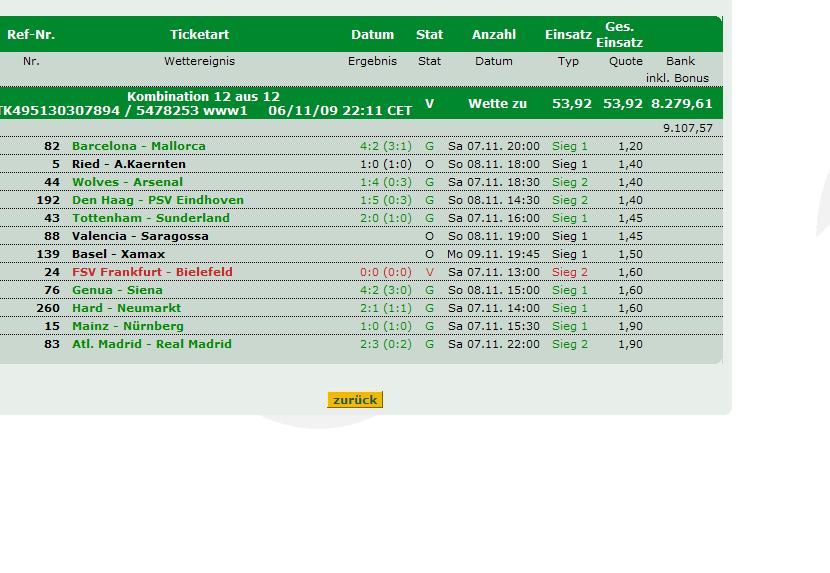
Task: Click the date Sa 07.11. 13:00
Action: pos(494,272)
